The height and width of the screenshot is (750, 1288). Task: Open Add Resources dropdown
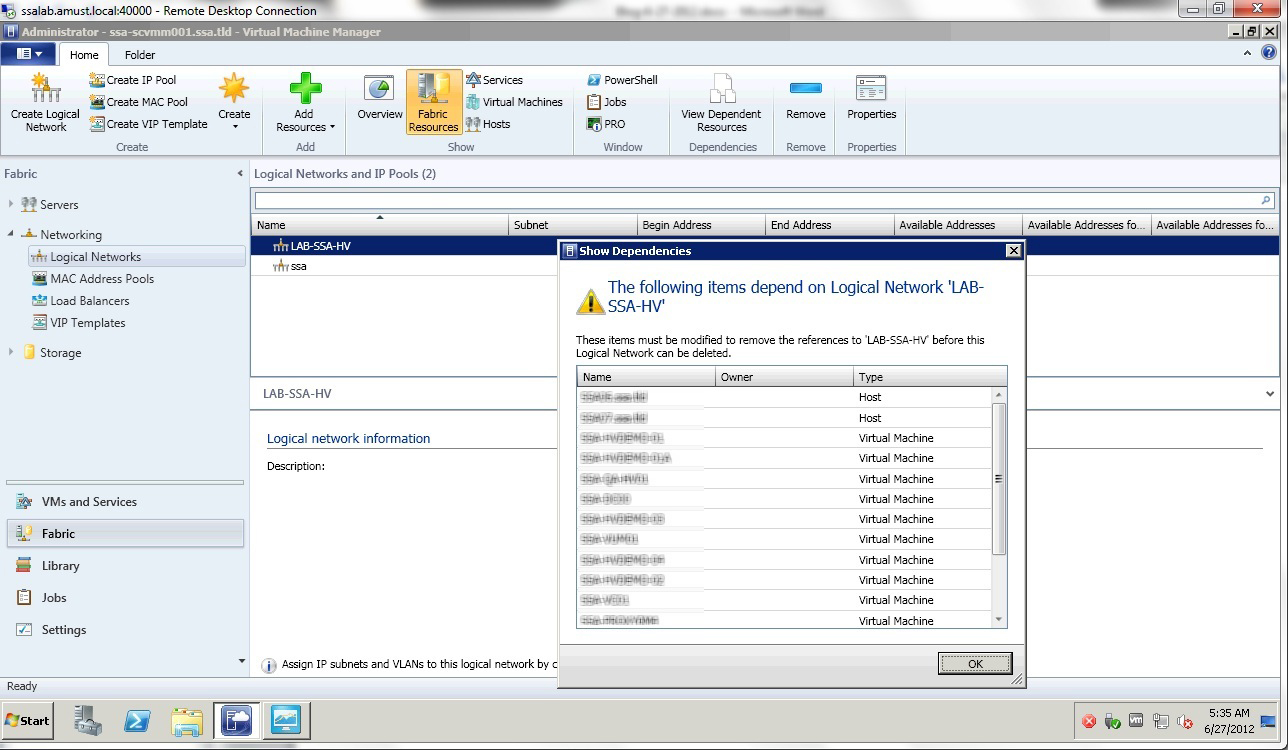[305, 103]
